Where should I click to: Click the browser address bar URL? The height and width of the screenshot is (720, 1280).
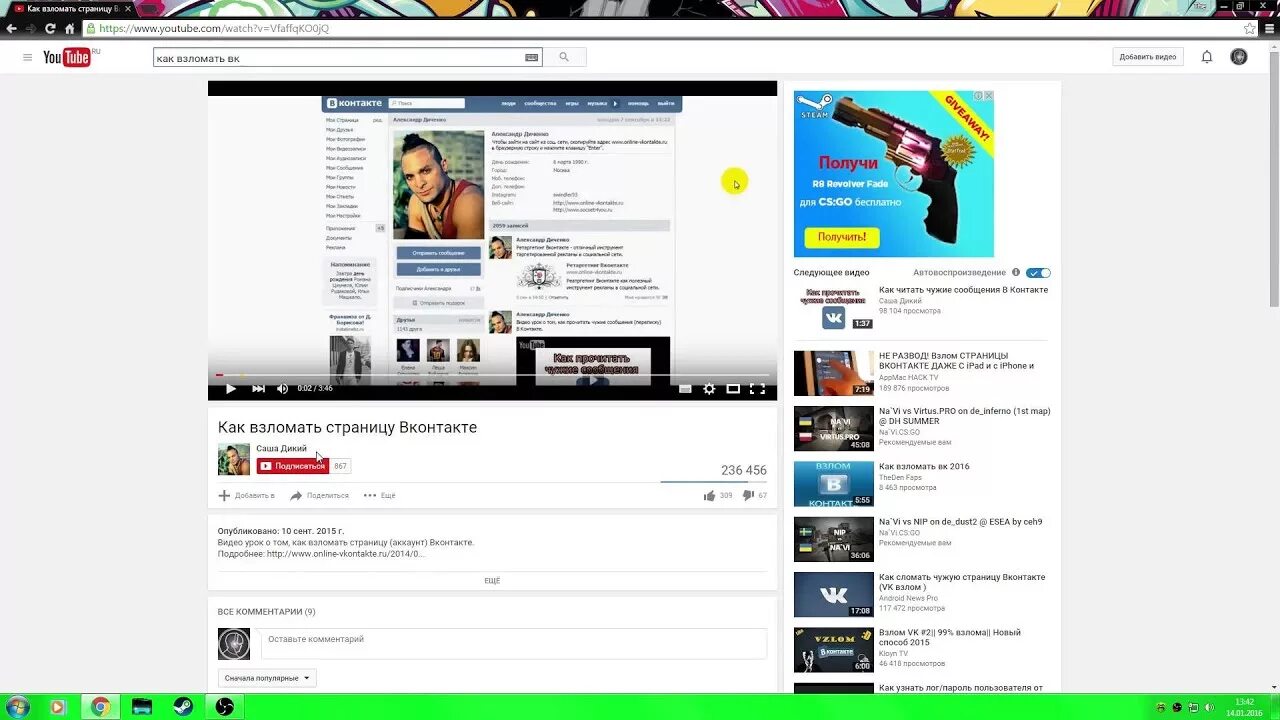[214, 28]
